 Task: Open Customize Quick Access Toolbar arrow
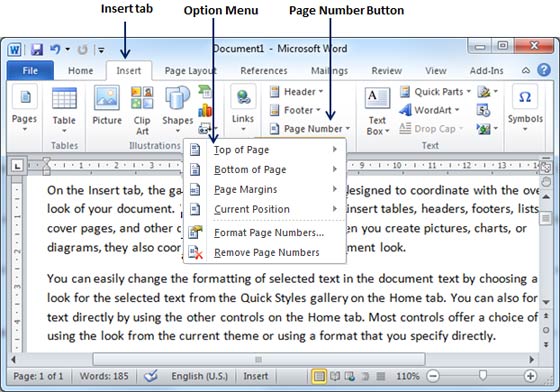(x=101, y=50)
